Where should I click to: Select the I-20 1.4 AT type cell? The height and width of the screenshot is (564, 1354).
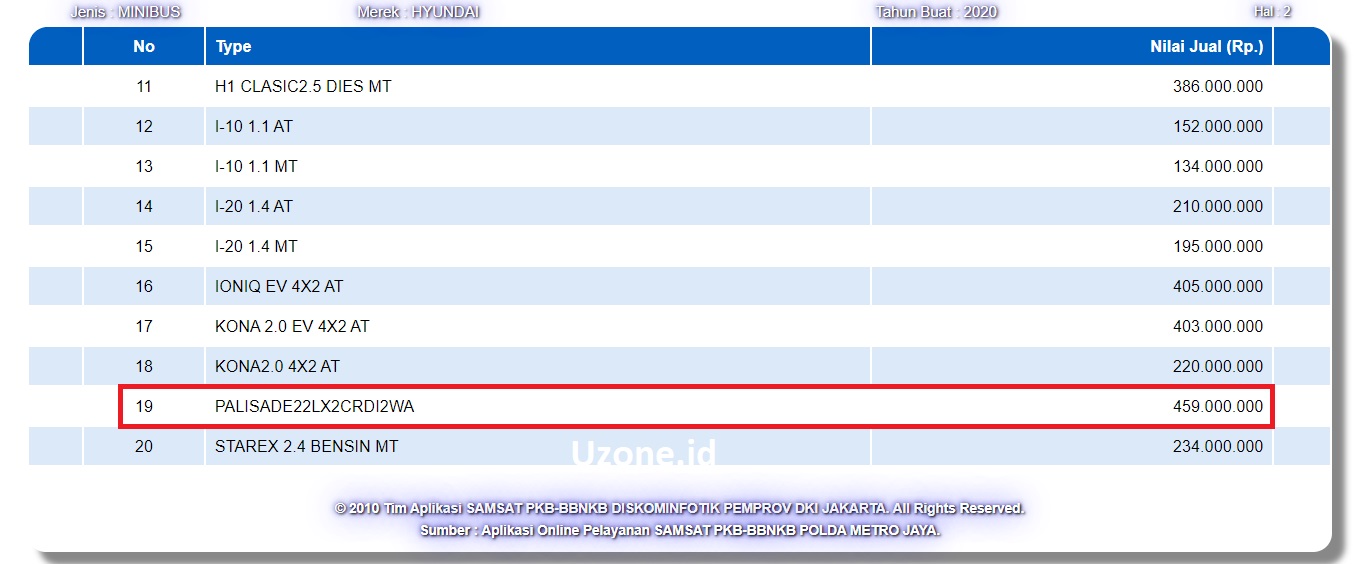pyautogui.click(x=538, y=207)
